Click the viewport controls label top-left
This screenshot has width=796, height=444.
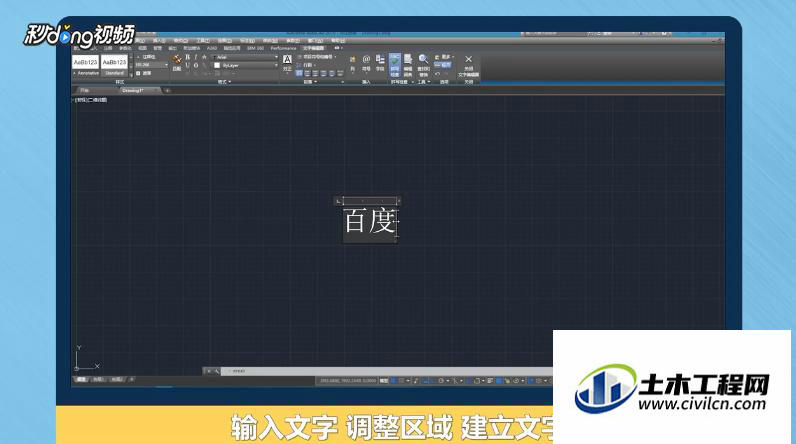point(91,100)
